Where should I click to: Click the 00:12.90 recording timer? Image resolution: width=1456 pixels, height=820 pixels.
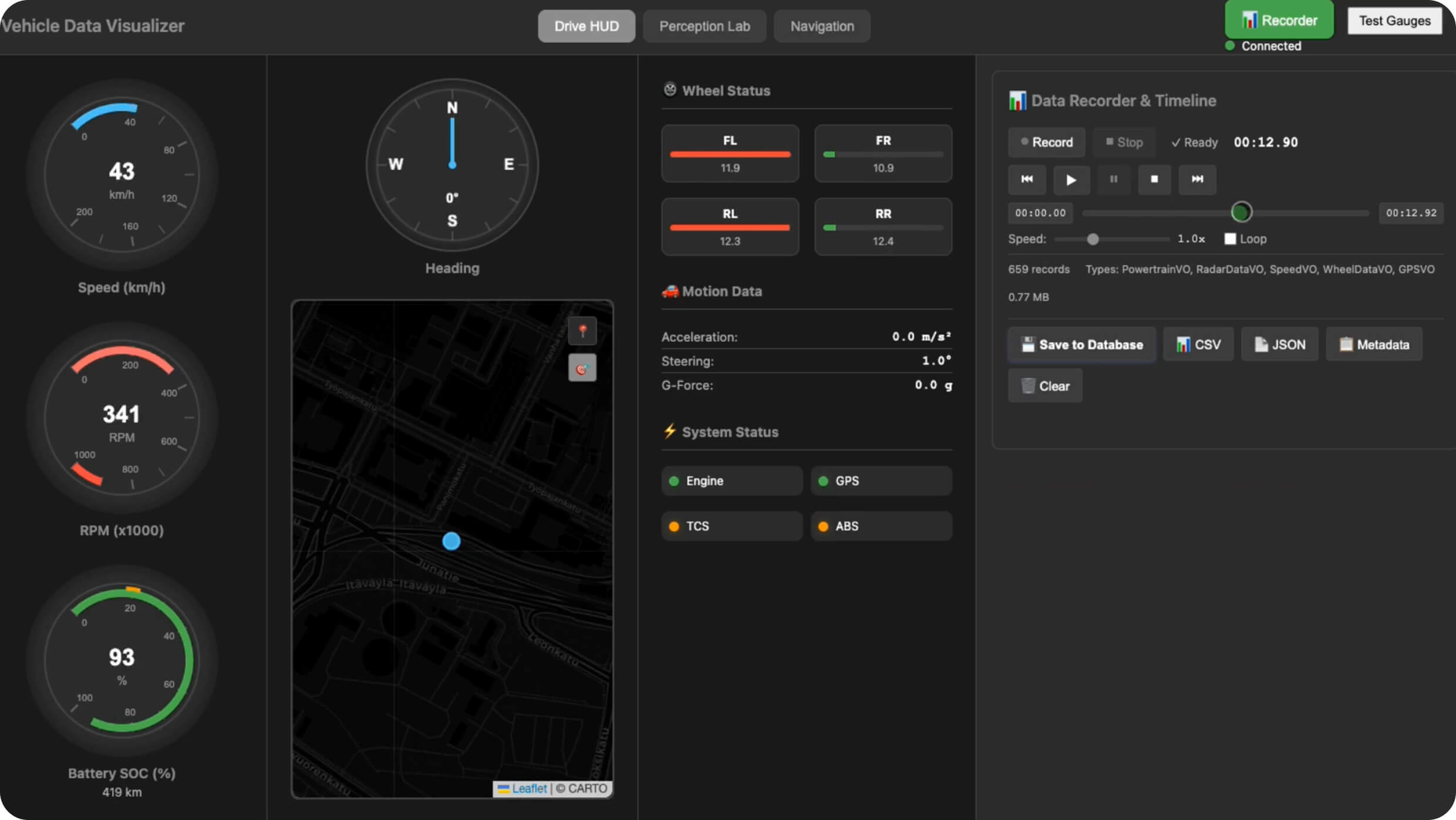[x=1266, y=142]
